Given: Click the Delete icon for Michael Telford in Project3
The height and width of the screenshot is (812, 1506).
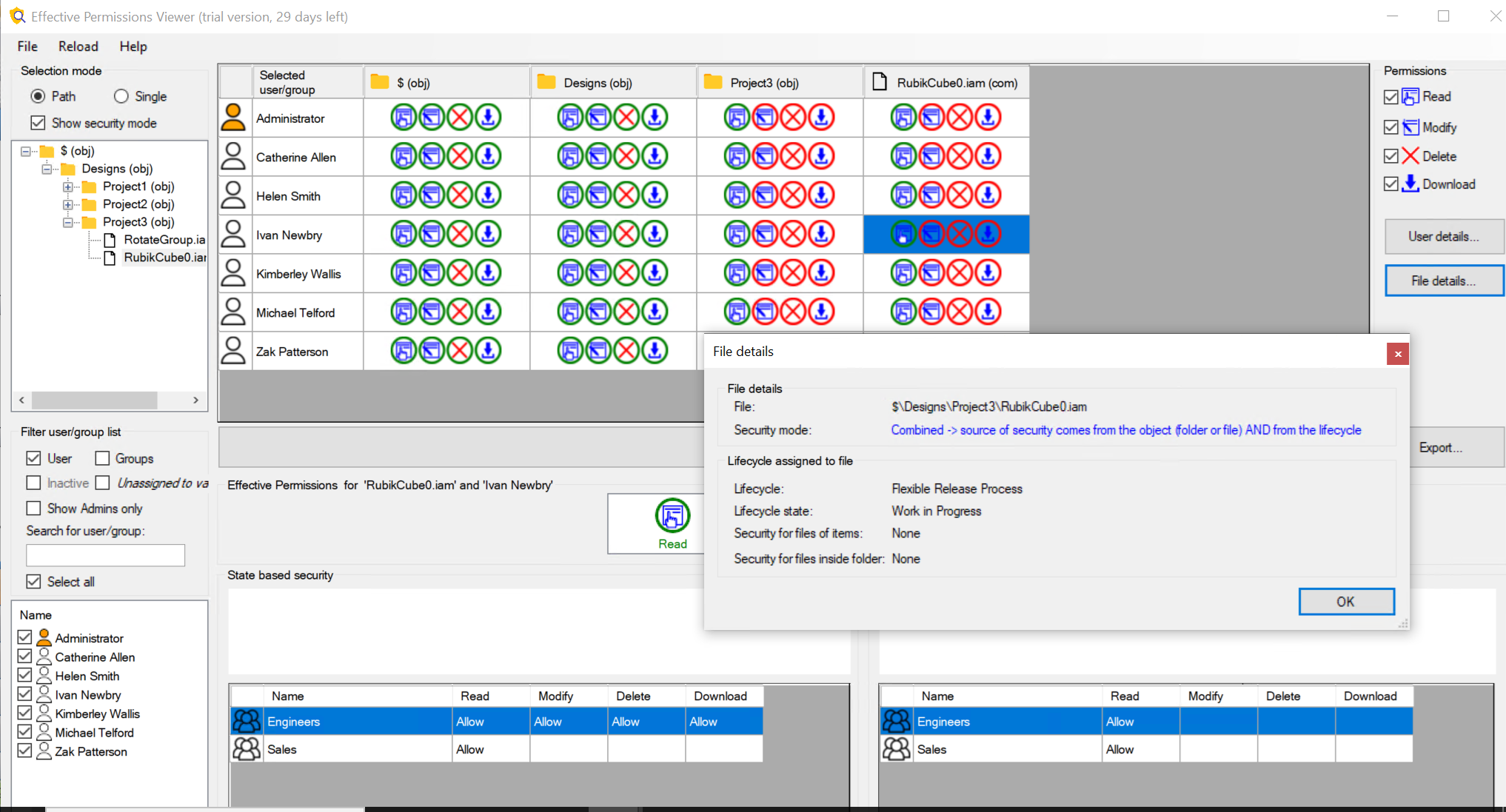Looking at the screenshot, I should [x=796, y=312].
